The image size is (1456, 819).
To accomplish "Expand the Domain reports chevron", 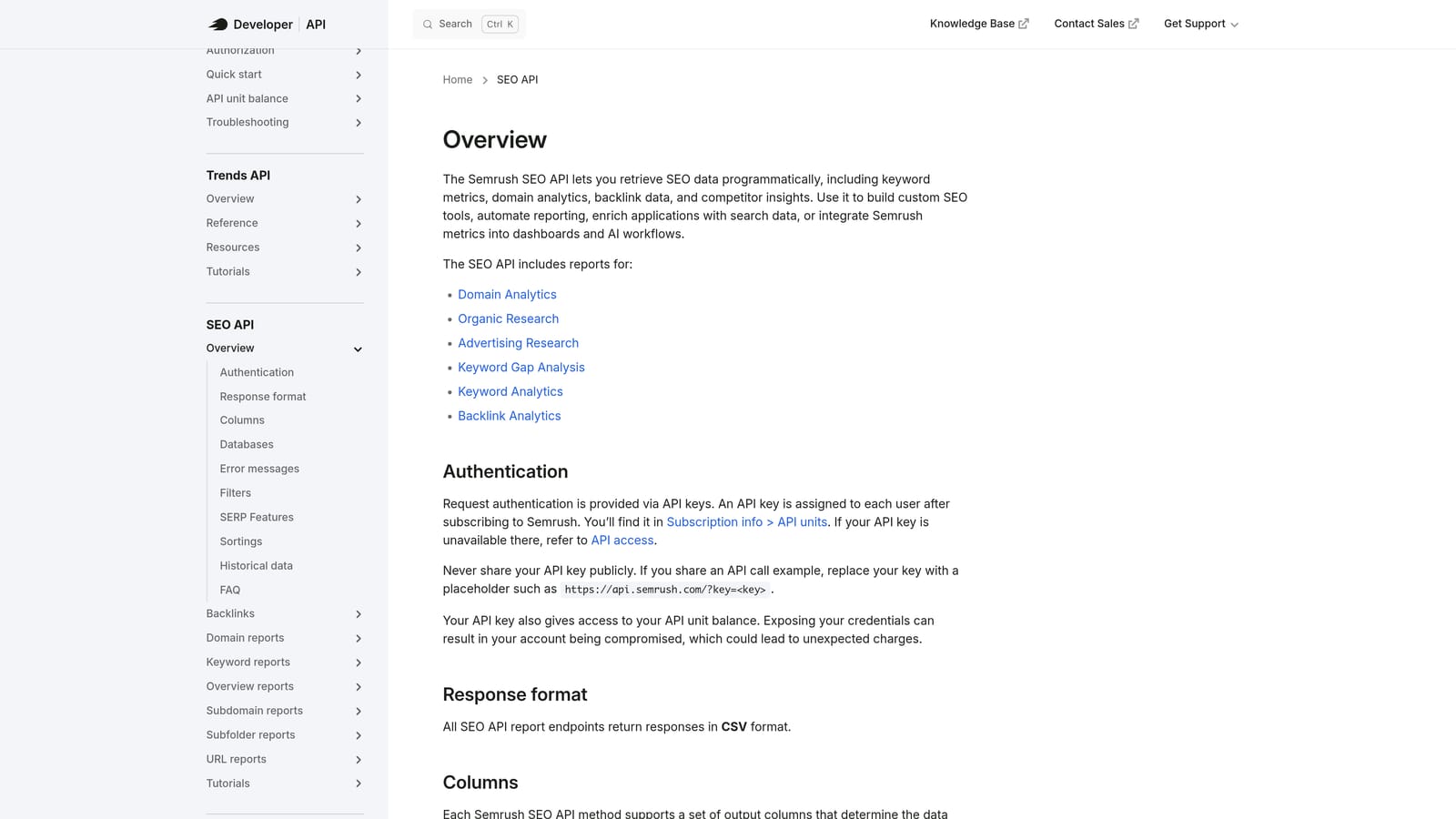I will pyautogui.click(x=359, y=639).
